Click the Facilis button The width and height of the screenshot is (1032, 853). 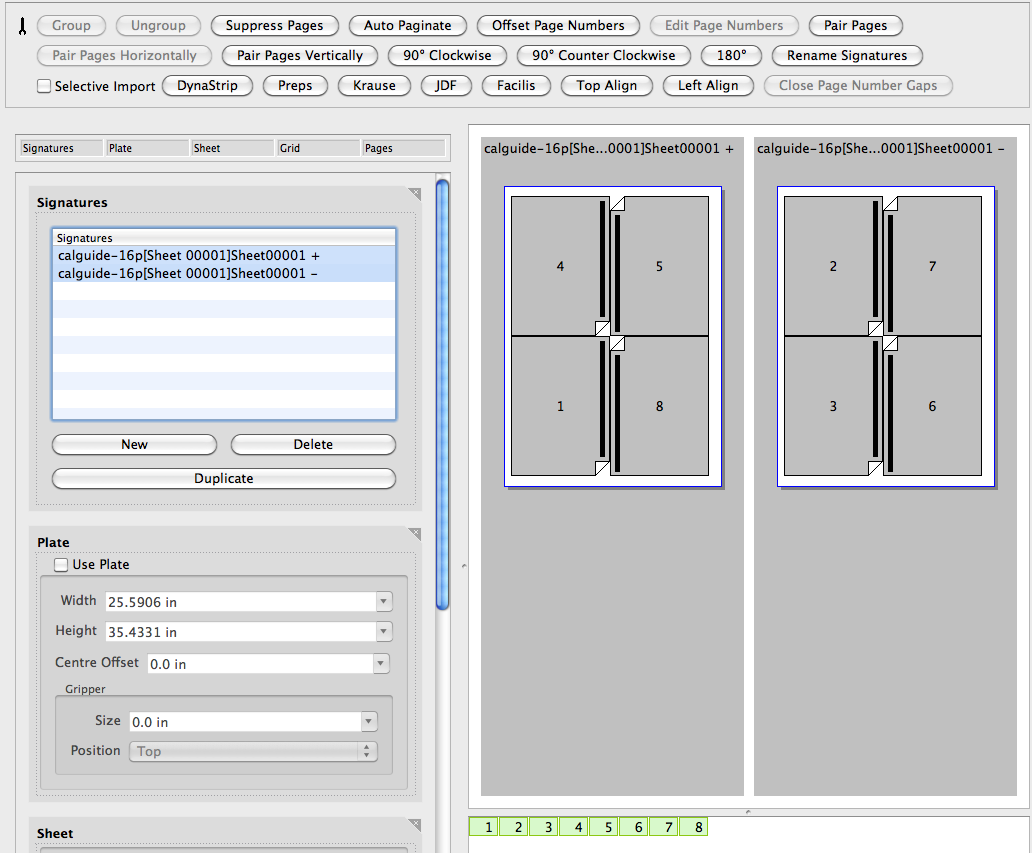[516, 86]
